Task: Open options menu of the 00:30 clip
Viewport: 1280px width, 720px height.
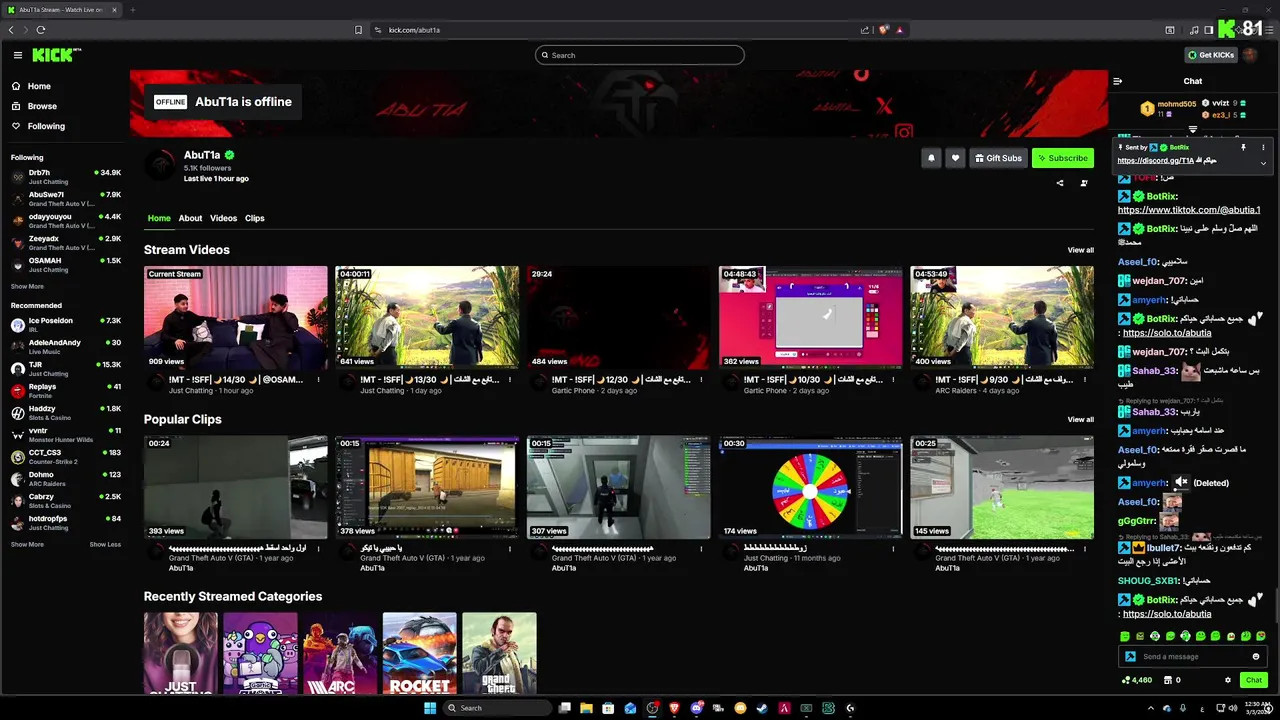Action: tap(893, 549)
